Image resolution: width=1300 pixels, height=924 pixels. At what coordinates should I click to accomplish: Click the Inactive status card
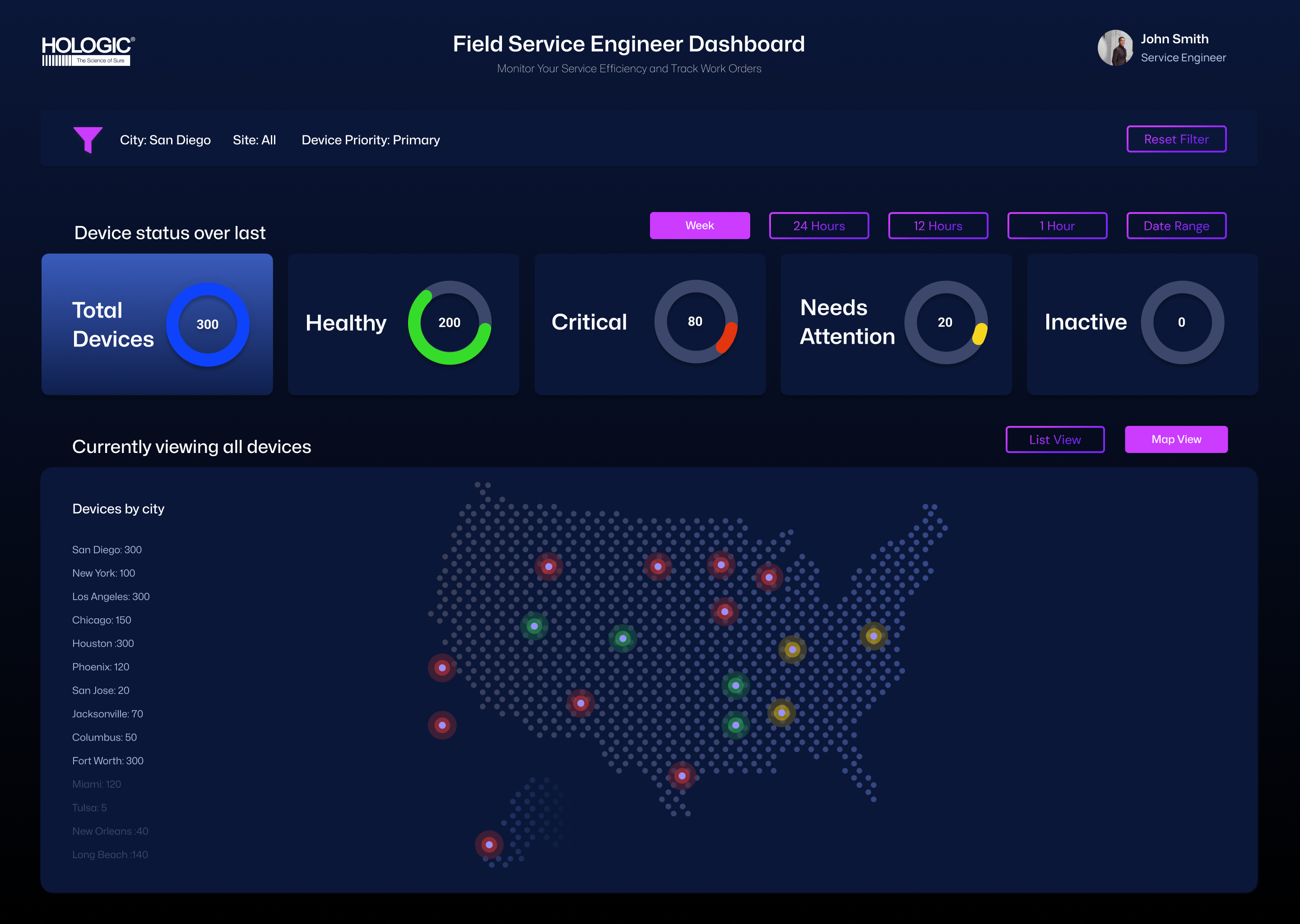point(1142,324)
